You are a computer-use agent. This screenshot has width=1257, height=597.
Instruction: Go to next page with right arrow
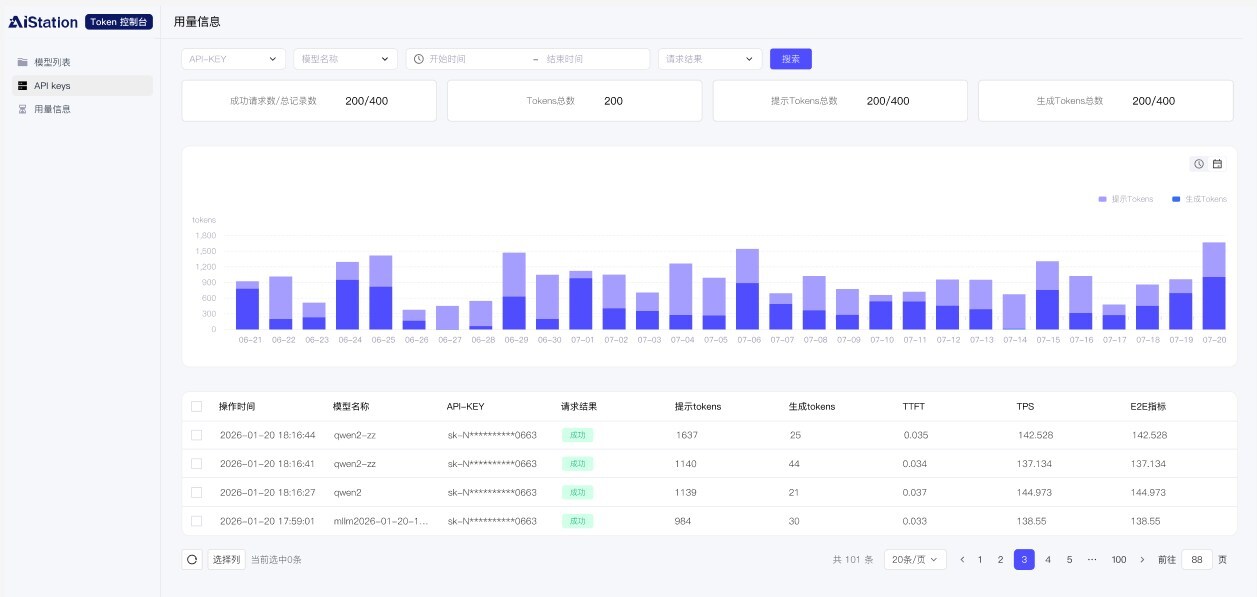[x=1142, y=560]
